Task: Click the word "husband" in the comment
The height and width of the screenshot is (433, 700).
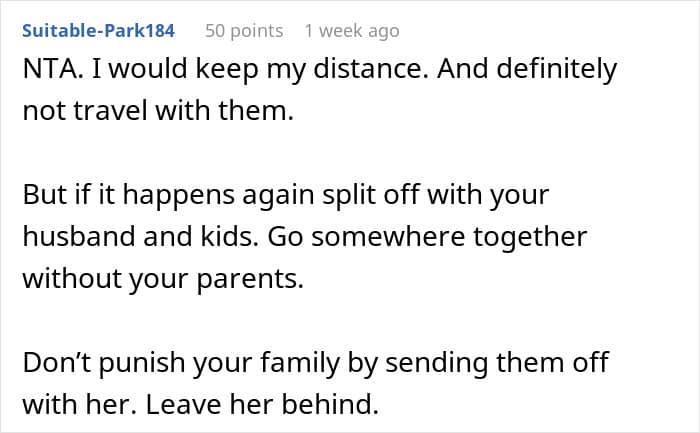Action: click(66, 238)
